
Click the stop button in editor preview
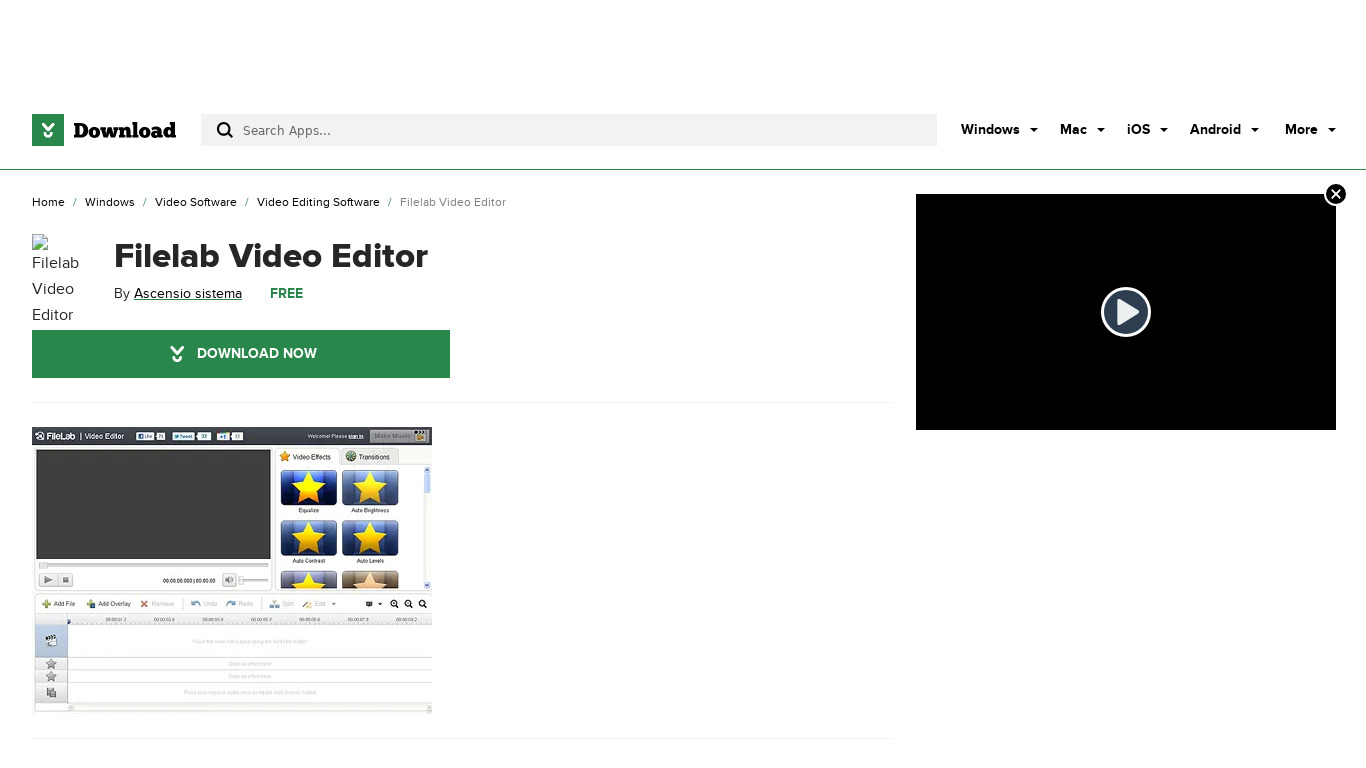click(x=66, y=580)
